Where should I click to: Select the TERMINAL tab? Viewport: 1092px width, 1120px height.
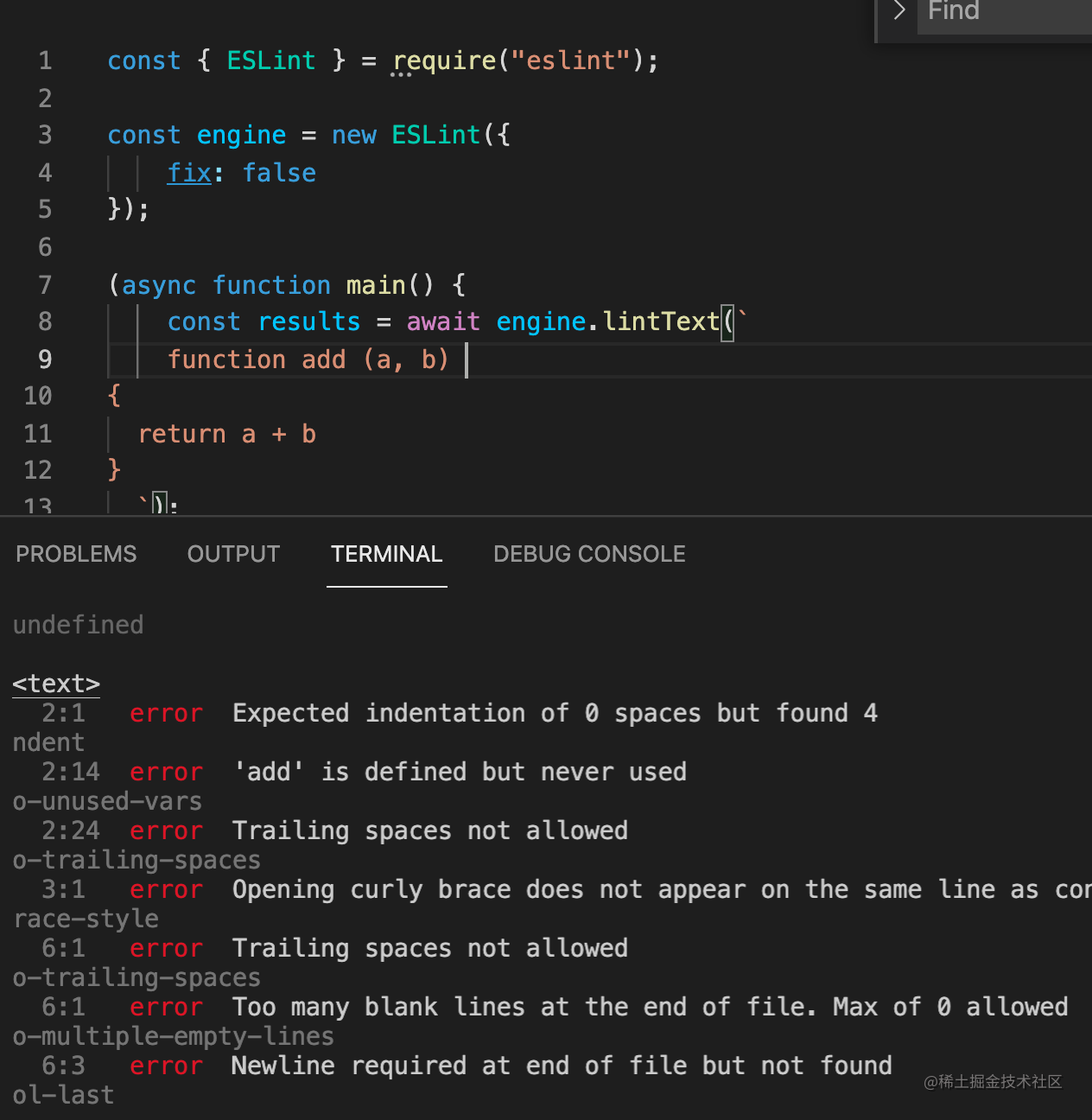point(386,554)
